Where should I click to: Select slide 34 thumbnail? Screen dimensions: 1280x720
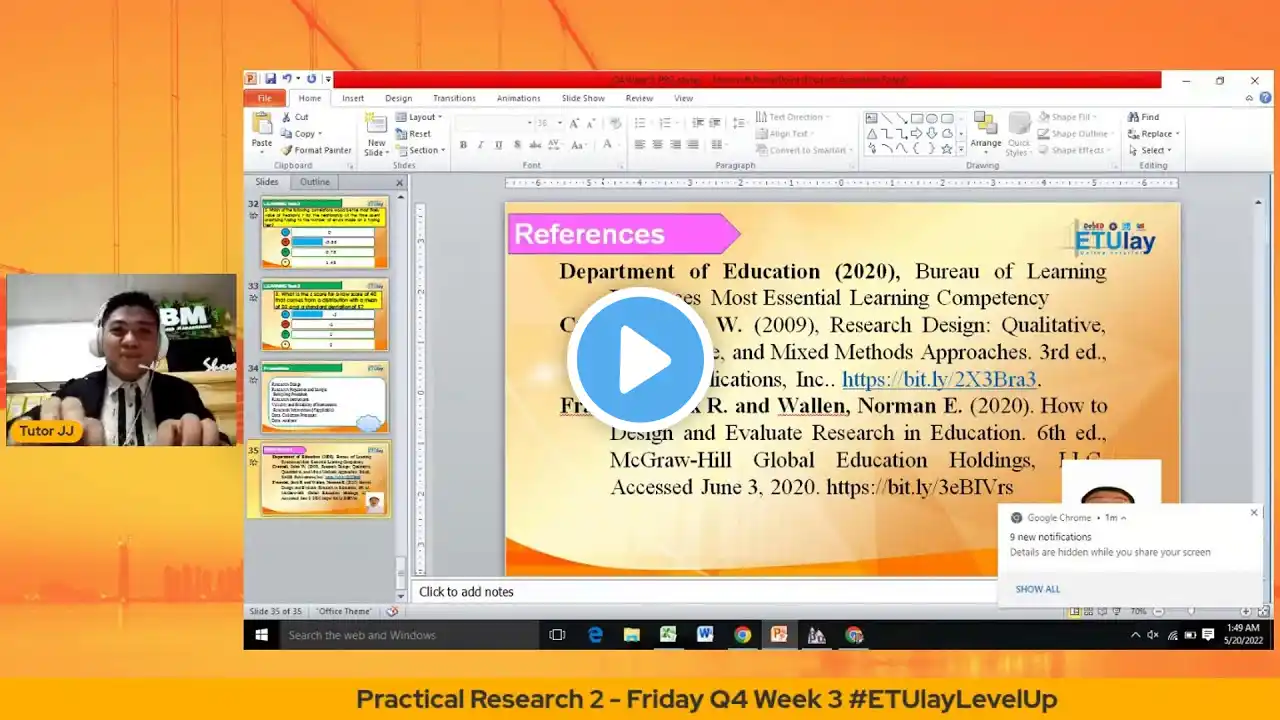[x=325, y=397]
